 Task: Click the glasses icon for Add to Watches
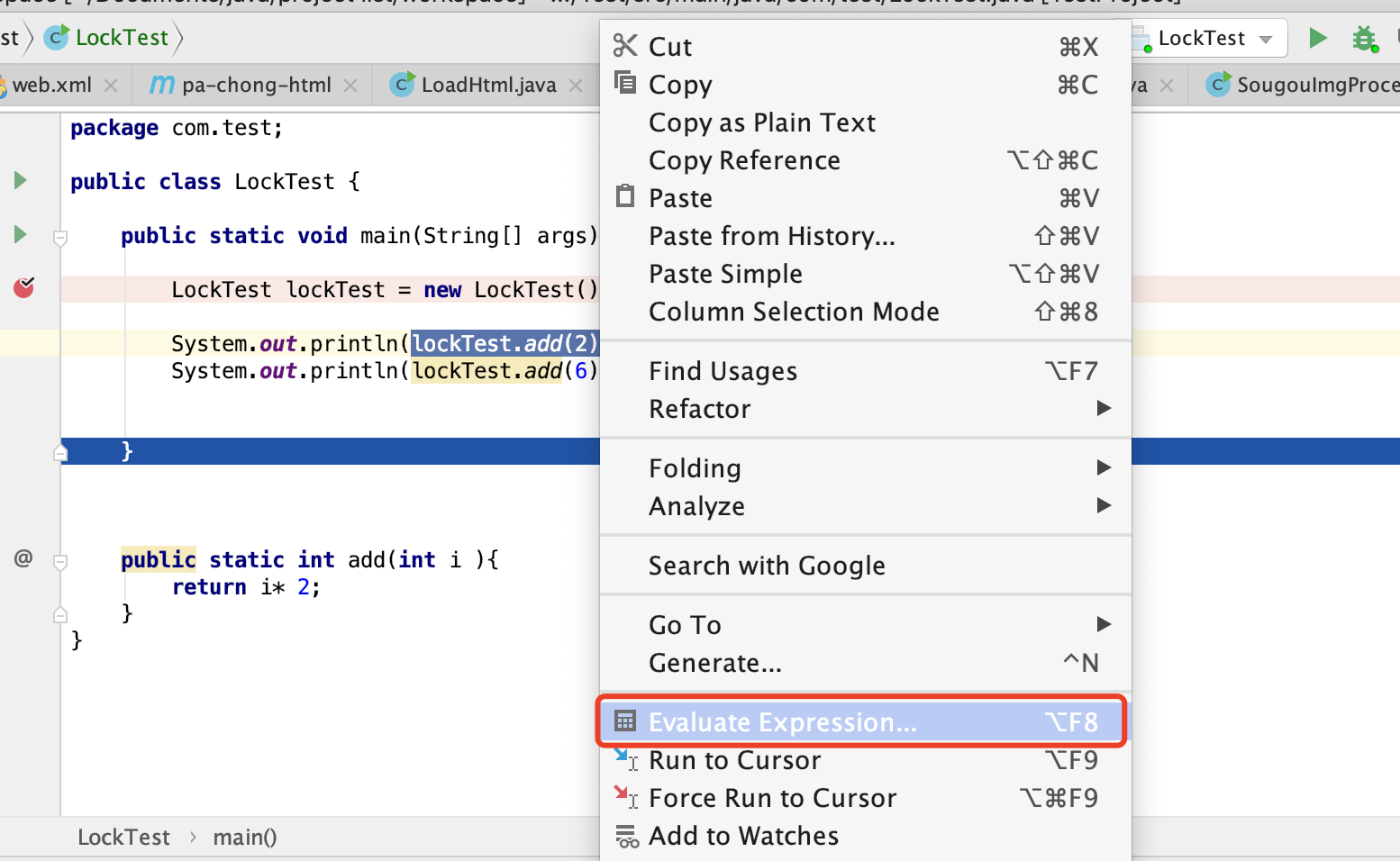pos(628,835)
